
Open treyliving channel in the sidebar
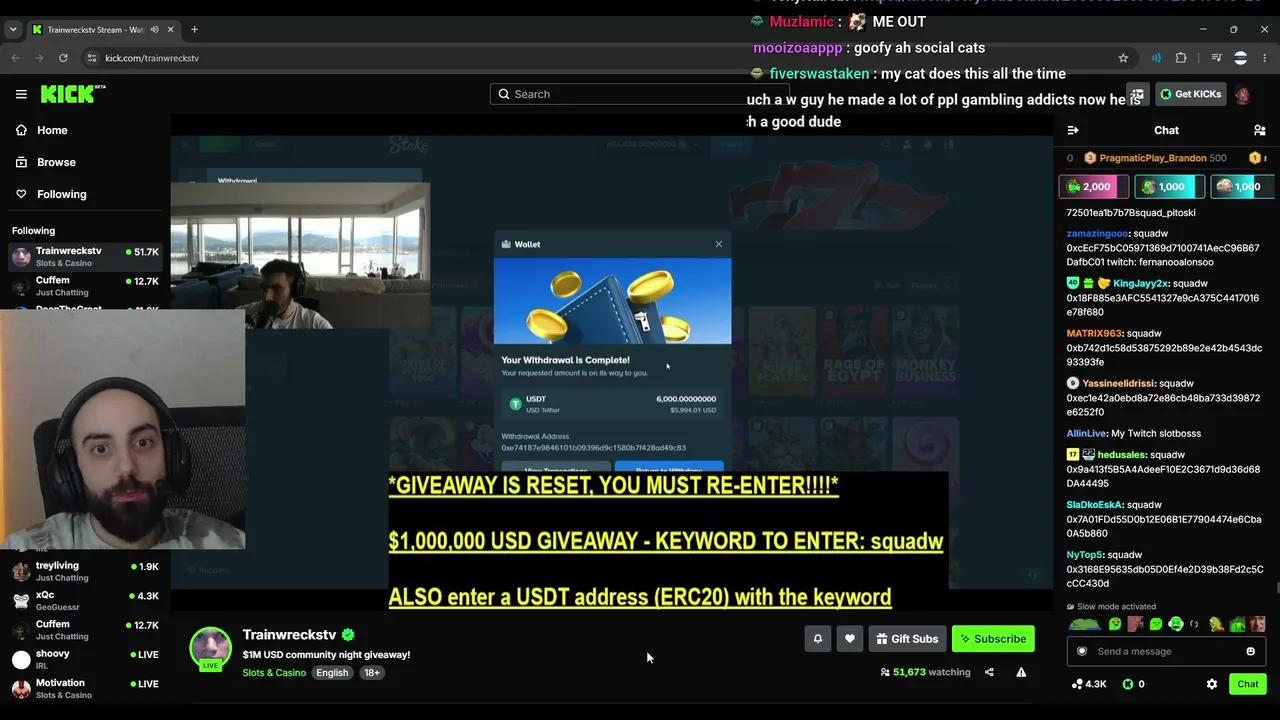[x=85, y=571]
